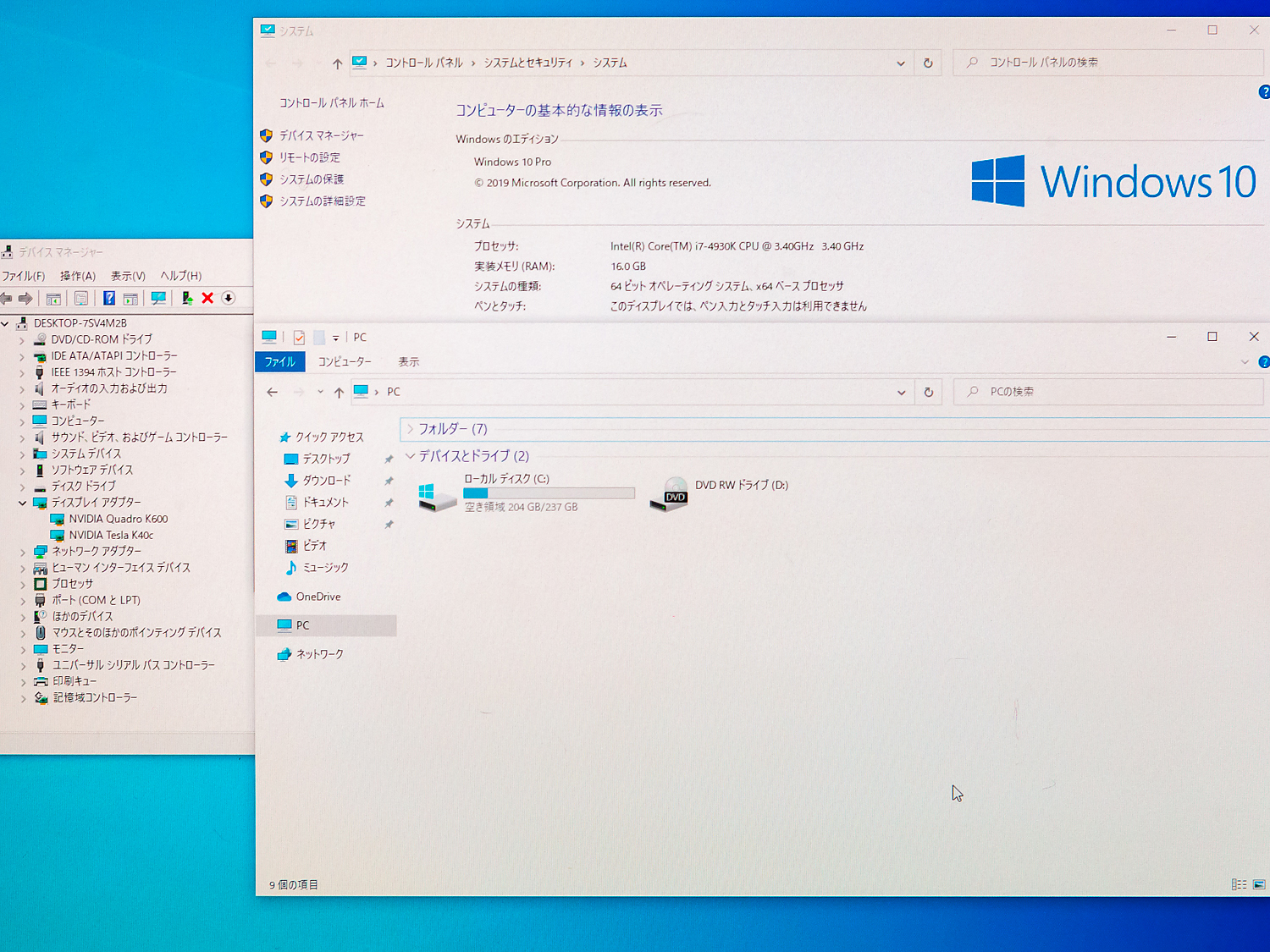
Task: Click the デバイス マネージャー link in System window
Action: click(x=322, y=135)
